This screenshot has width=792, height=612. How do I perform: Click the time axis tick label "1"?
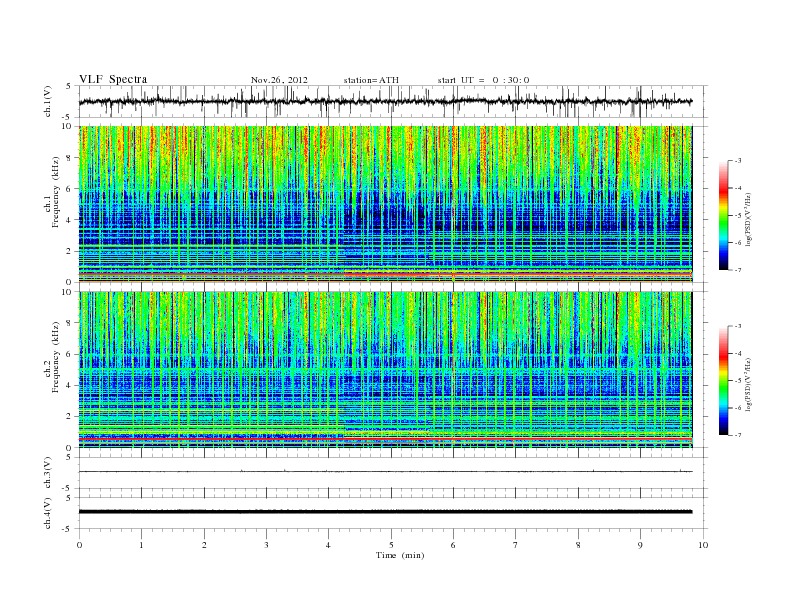(141, 545)
